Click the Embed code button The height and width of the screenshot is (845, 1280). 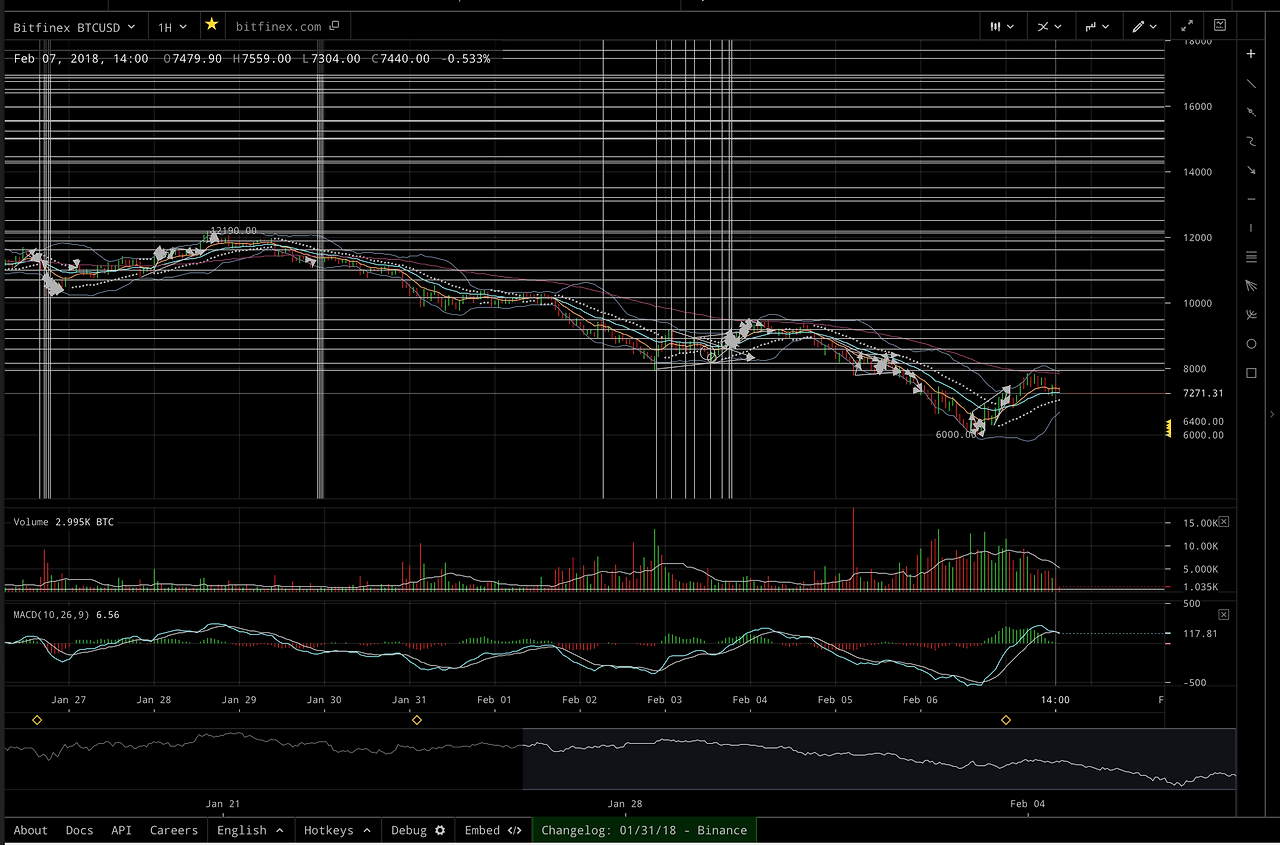point(493,830)
